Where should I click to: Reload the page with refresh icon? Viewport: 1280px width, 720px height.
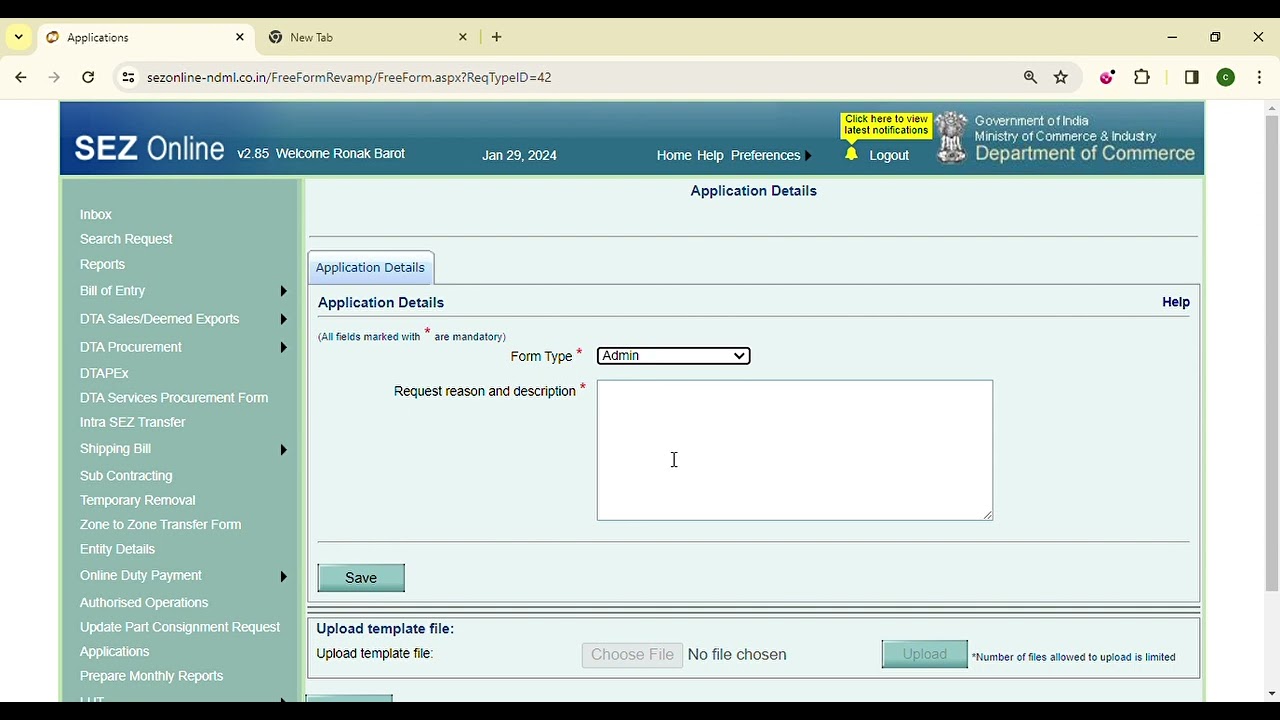pos(88,77)
